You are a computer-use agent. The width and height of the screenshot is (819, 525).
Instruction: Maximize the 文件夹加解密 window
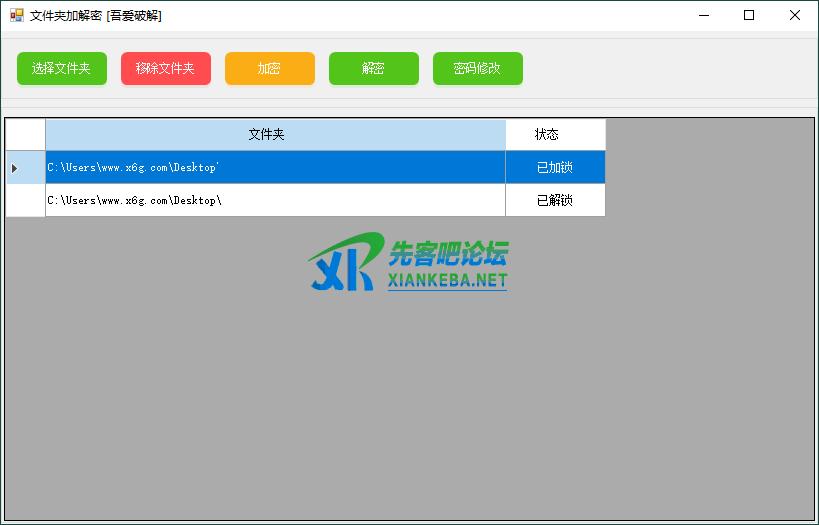point(749,15)
